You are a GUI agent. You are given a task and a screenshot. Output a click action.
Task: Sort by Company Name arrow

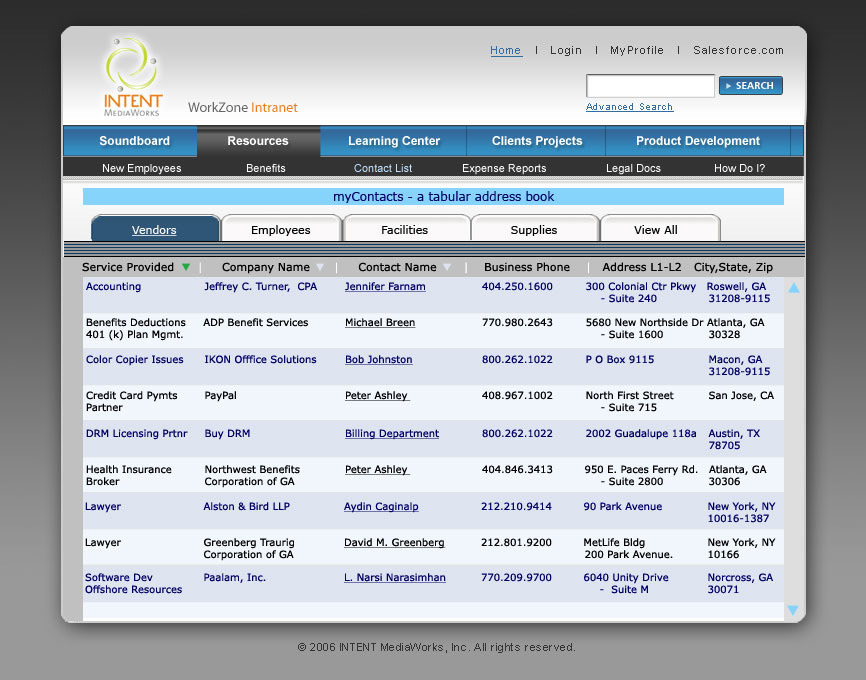click(320, 267)
